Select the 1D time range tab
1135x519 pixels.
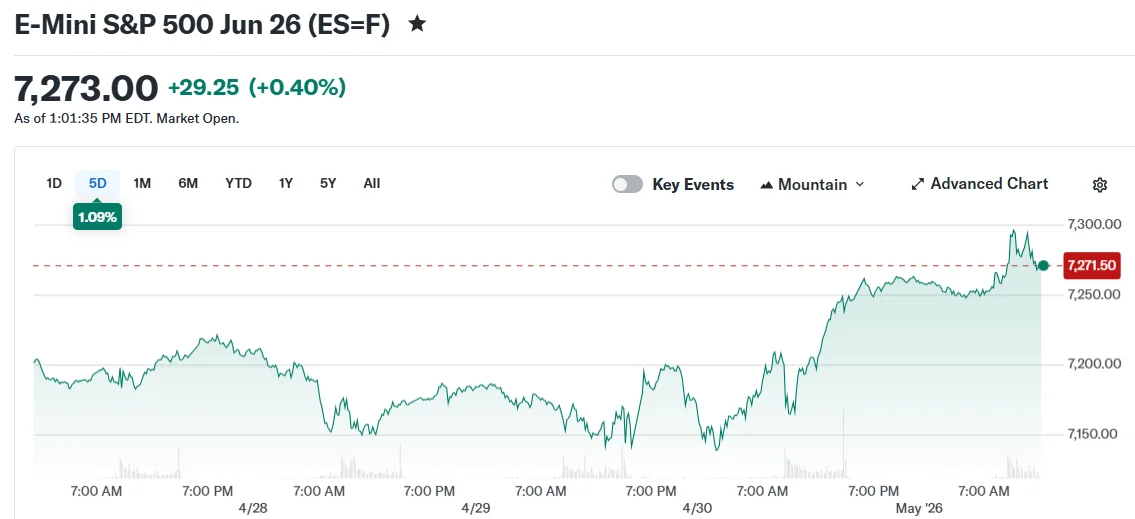(54, 183)
